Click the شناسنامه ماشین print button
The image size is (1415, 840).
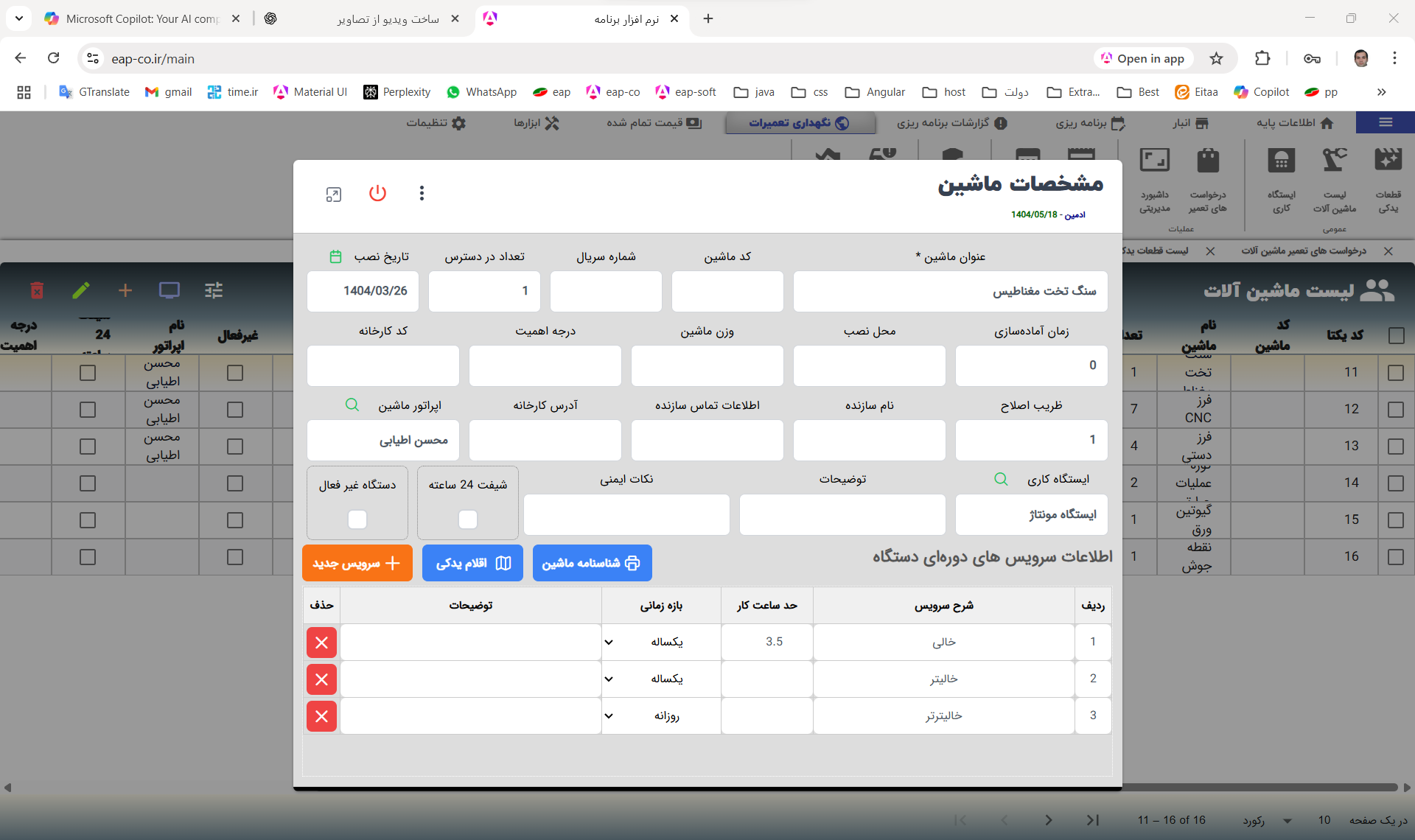(592, 563)
